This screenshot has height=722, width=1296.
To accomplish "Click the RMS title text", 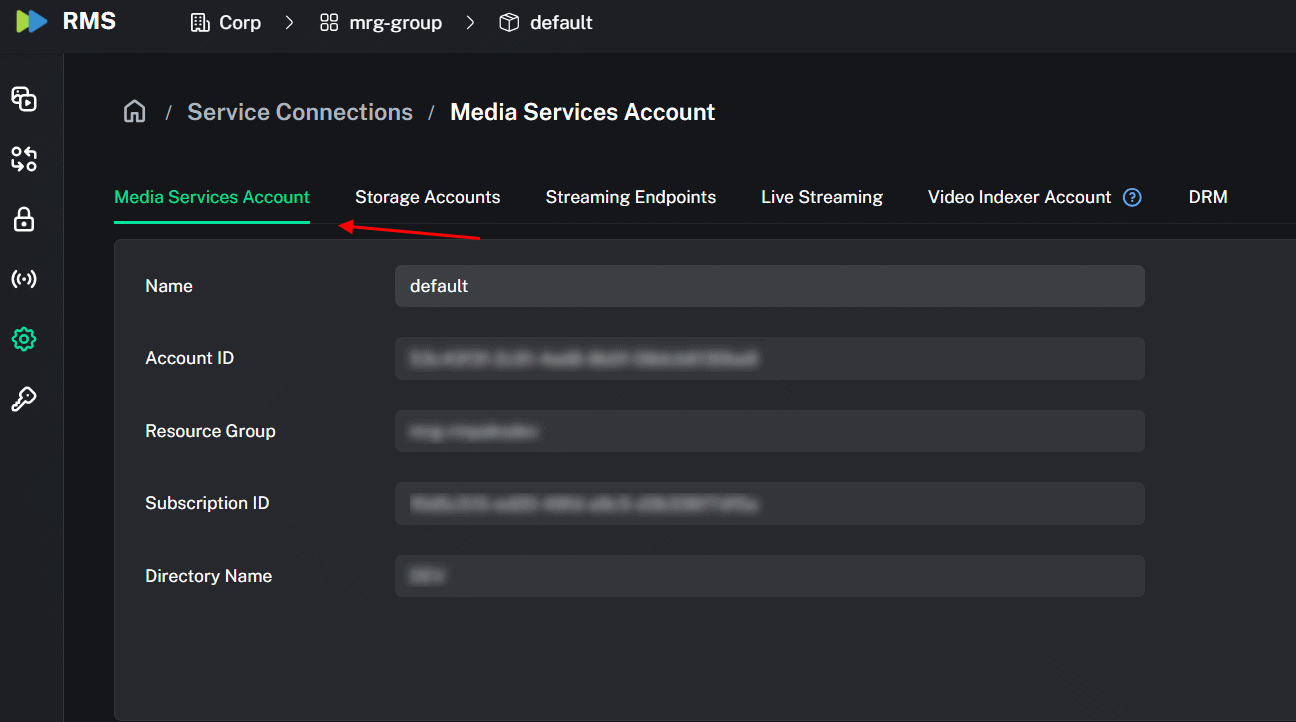I will pos(89,21).
